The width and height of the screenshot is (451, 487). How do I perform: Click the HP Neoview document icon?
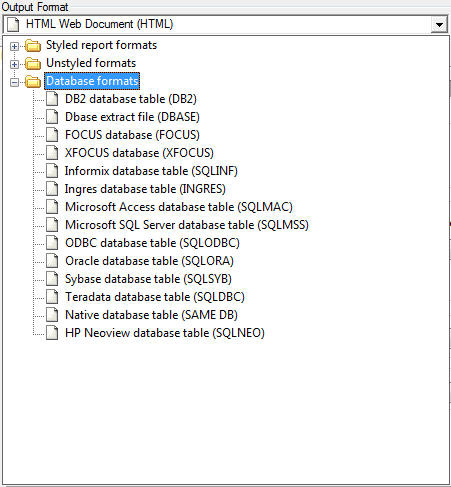point(52,333)
